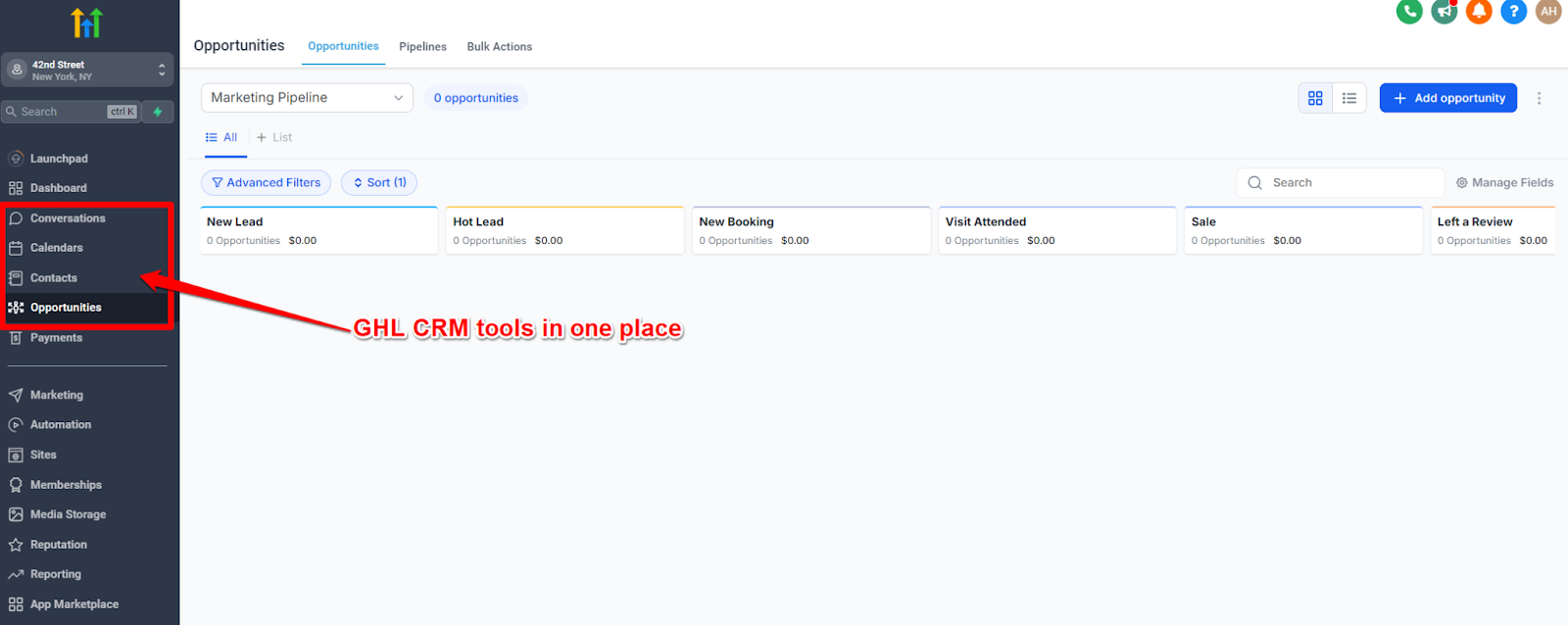The height and width of the screenshot is (625, 1568).
Task: Open Advanced Filters
Action: pyautogui.click(x=266, y=183)
